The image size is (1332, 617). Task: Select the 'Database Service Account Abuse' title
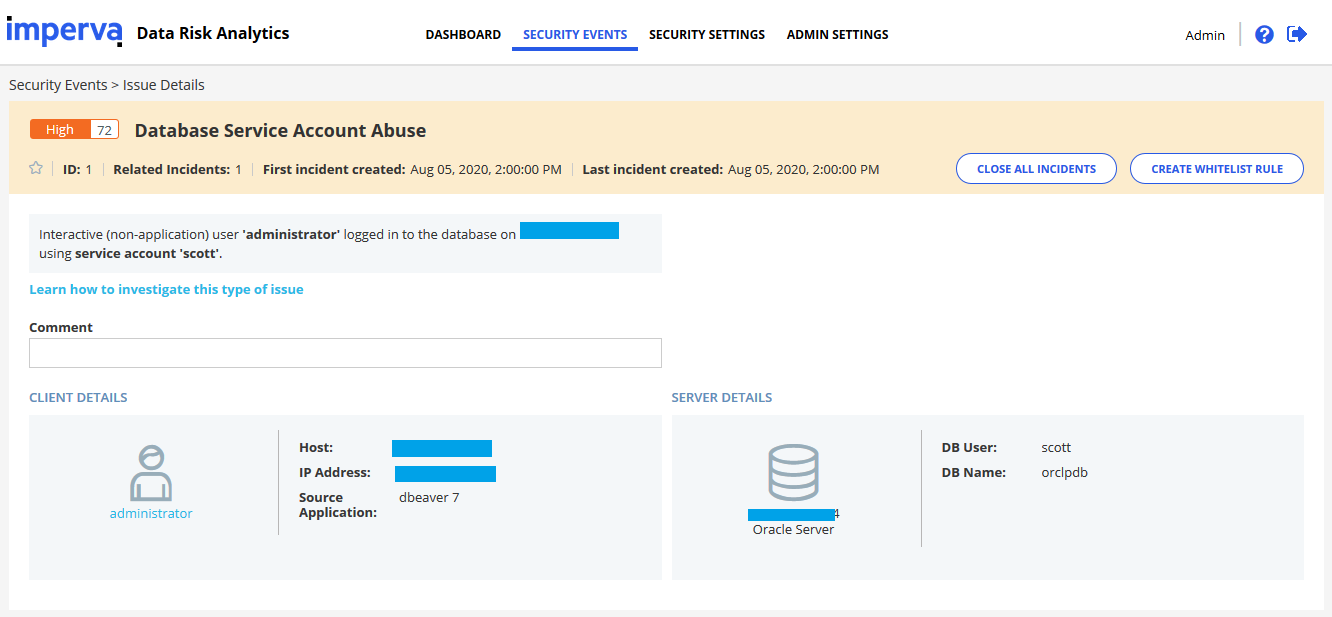(x=280, y=130)
